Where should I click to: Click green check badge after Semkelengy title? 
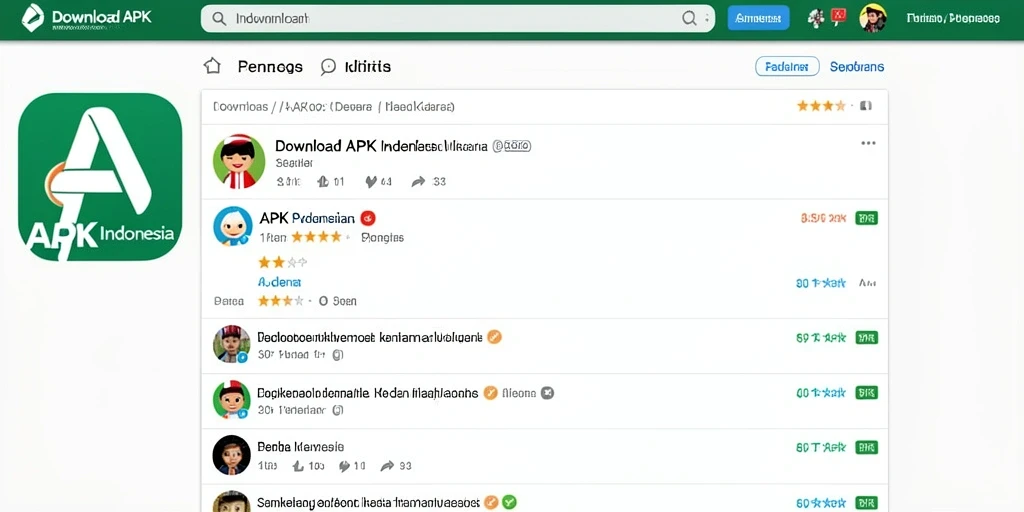point(509,502)
